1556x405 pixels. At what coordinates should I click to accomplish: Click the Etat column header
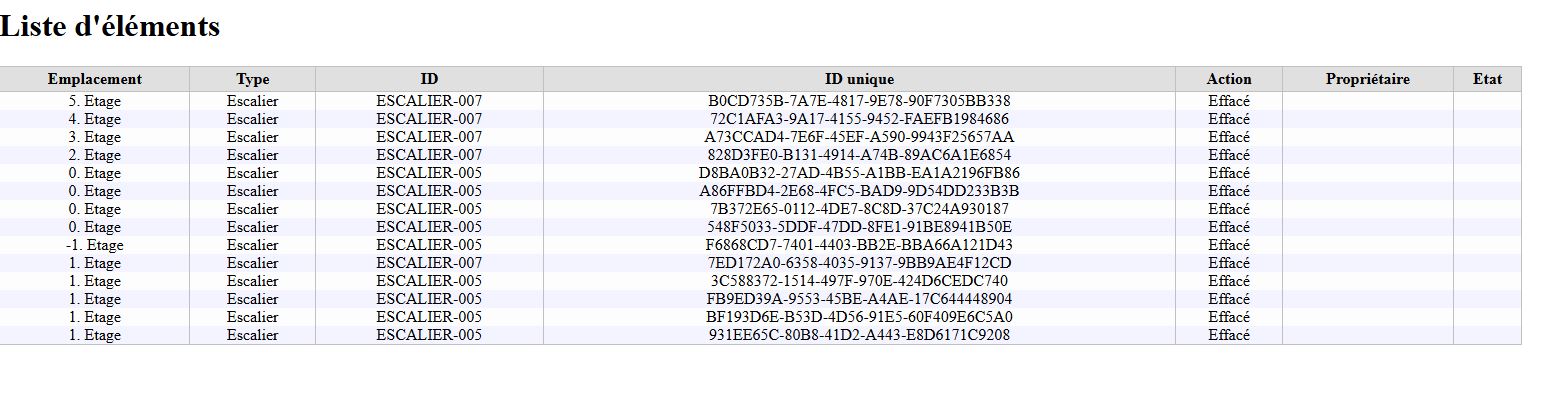point(1487,79)
